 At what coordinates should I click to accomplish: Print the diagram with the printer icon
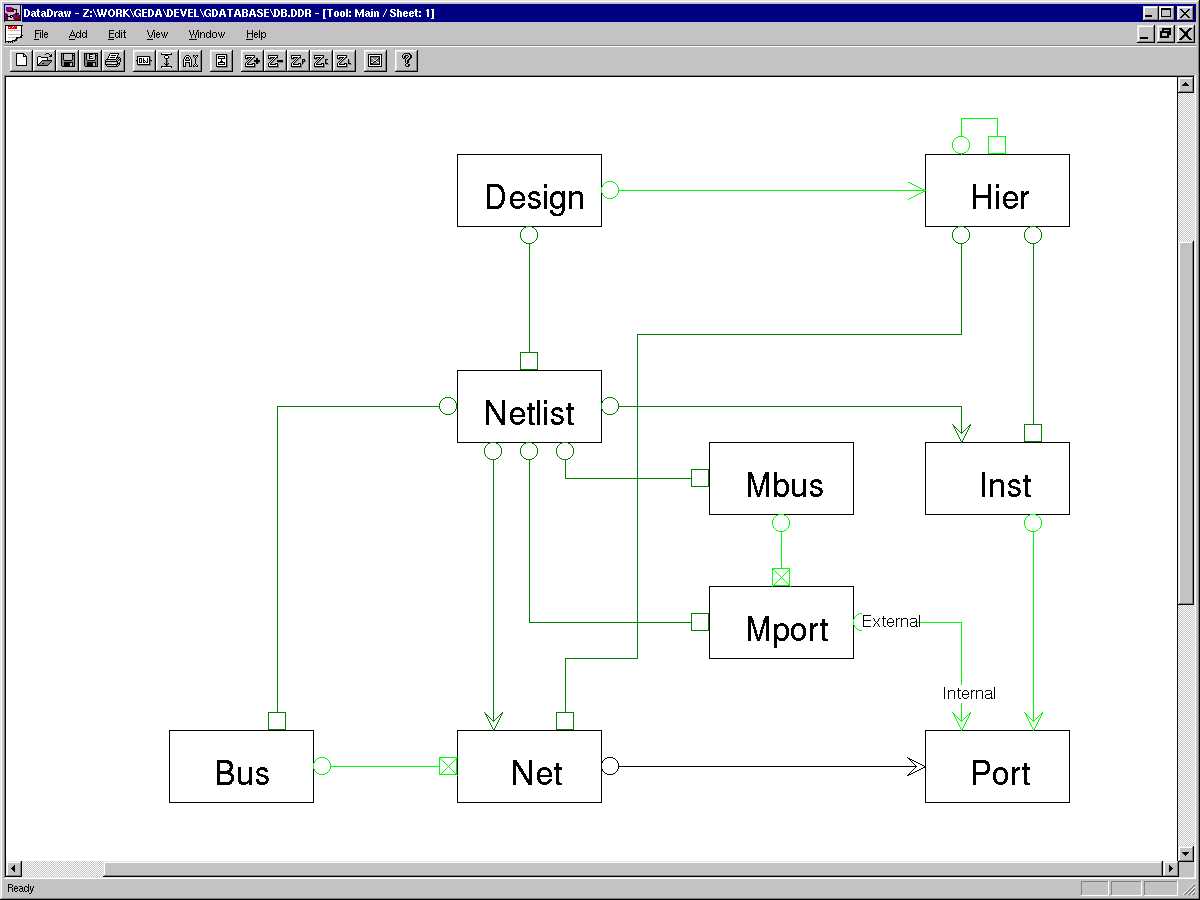[x=113, y=61]
